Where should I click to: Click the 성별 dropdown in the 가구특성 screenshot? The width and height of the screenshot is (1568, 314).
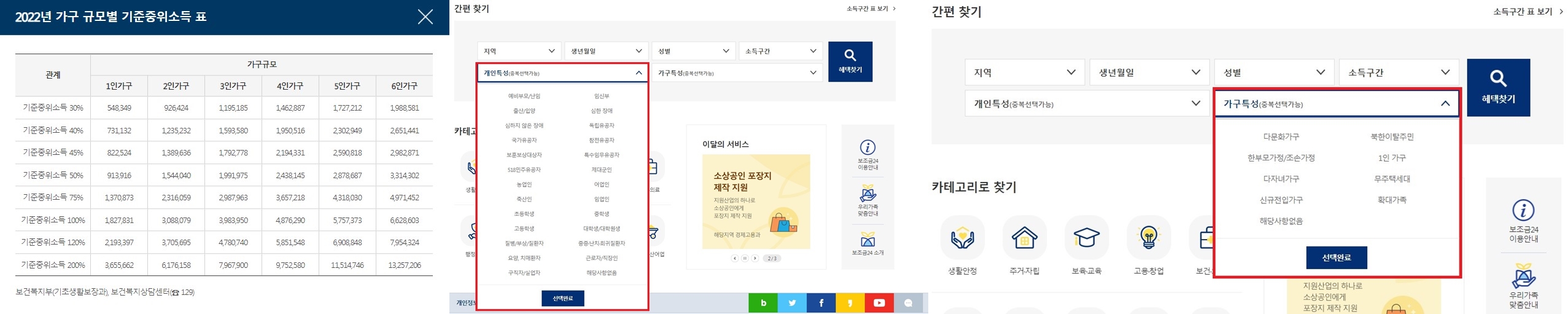[1274, 73]
